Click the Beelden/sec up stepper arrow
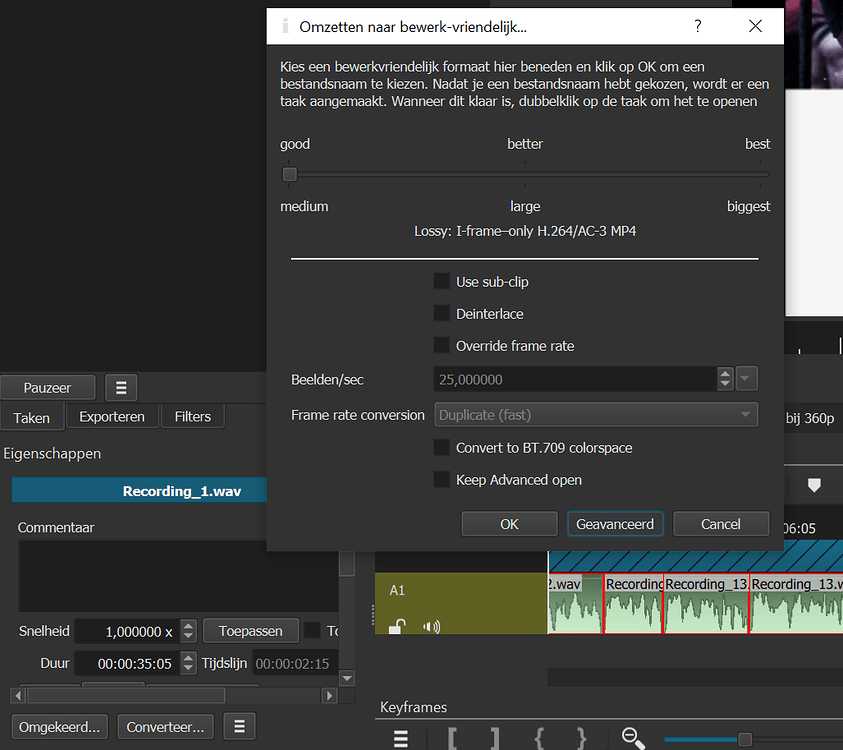Viewport: 843px width, 750px height. 725,373
